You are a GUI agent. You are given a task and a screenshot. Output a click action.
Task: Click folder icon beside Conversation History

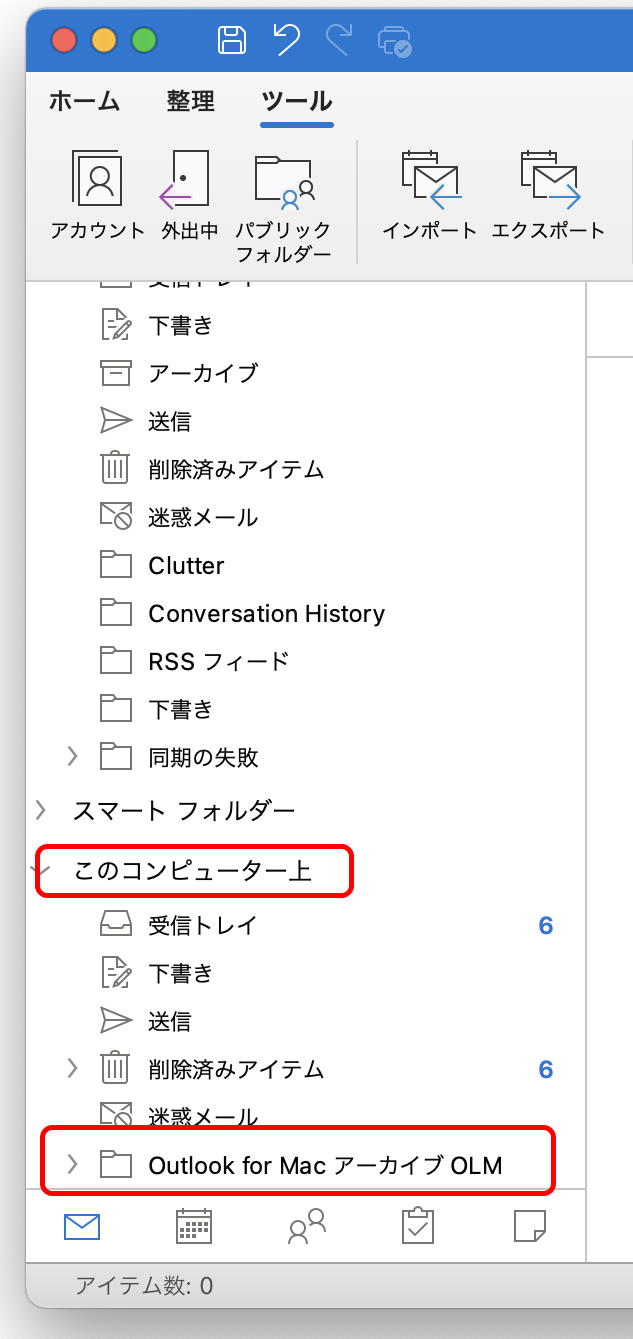[116, 613]
